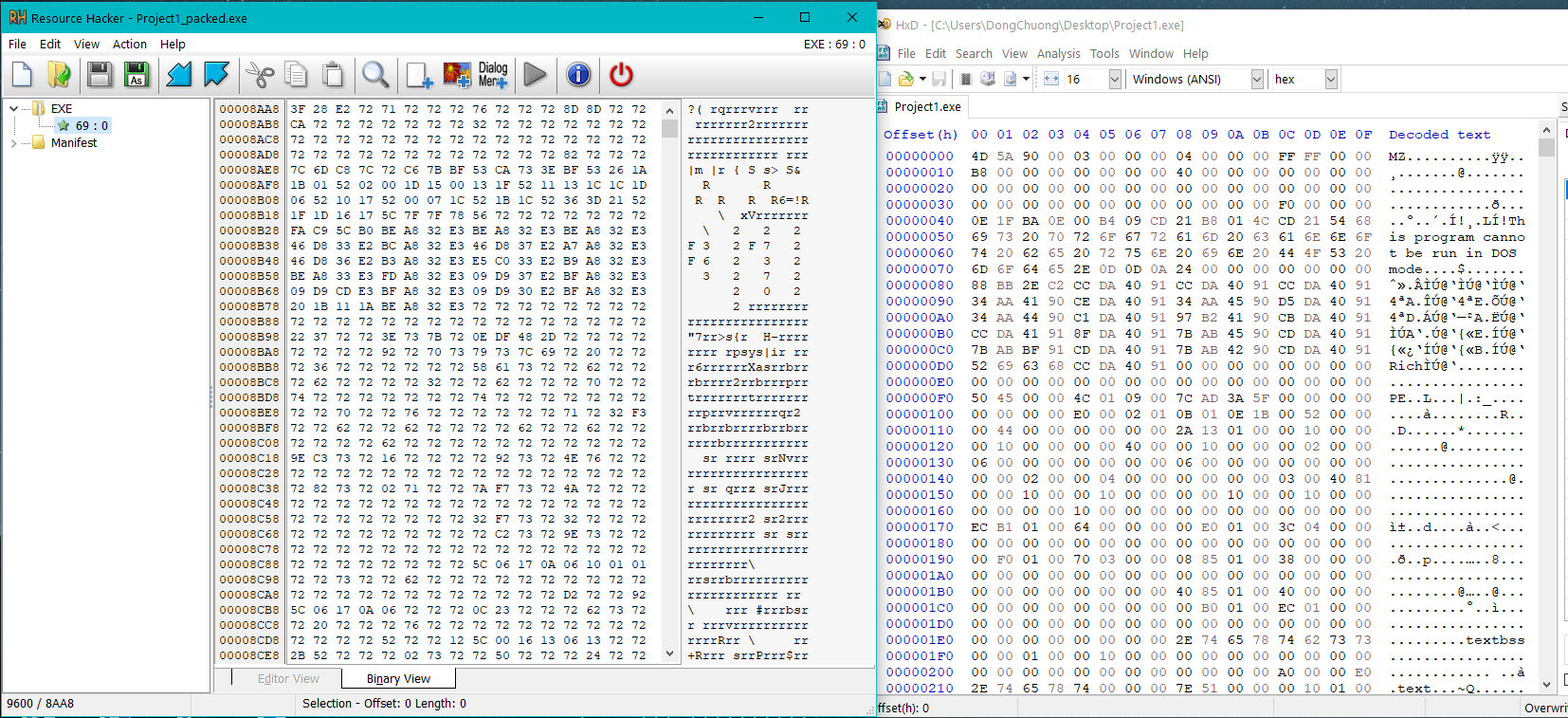
Task: Open HxD Tools menu
Action: pyautogui.click(x=1104, y=53)
